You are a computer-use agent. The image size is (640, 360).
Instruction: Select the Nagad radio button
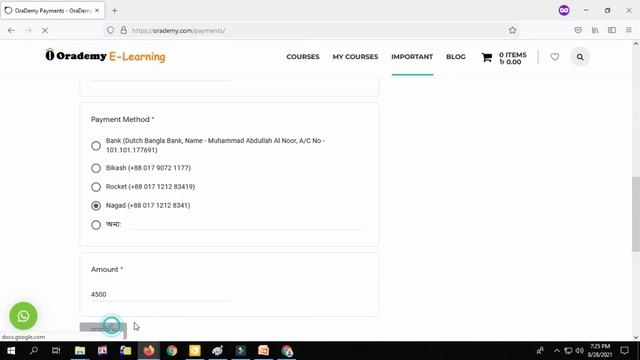point(96,206)
